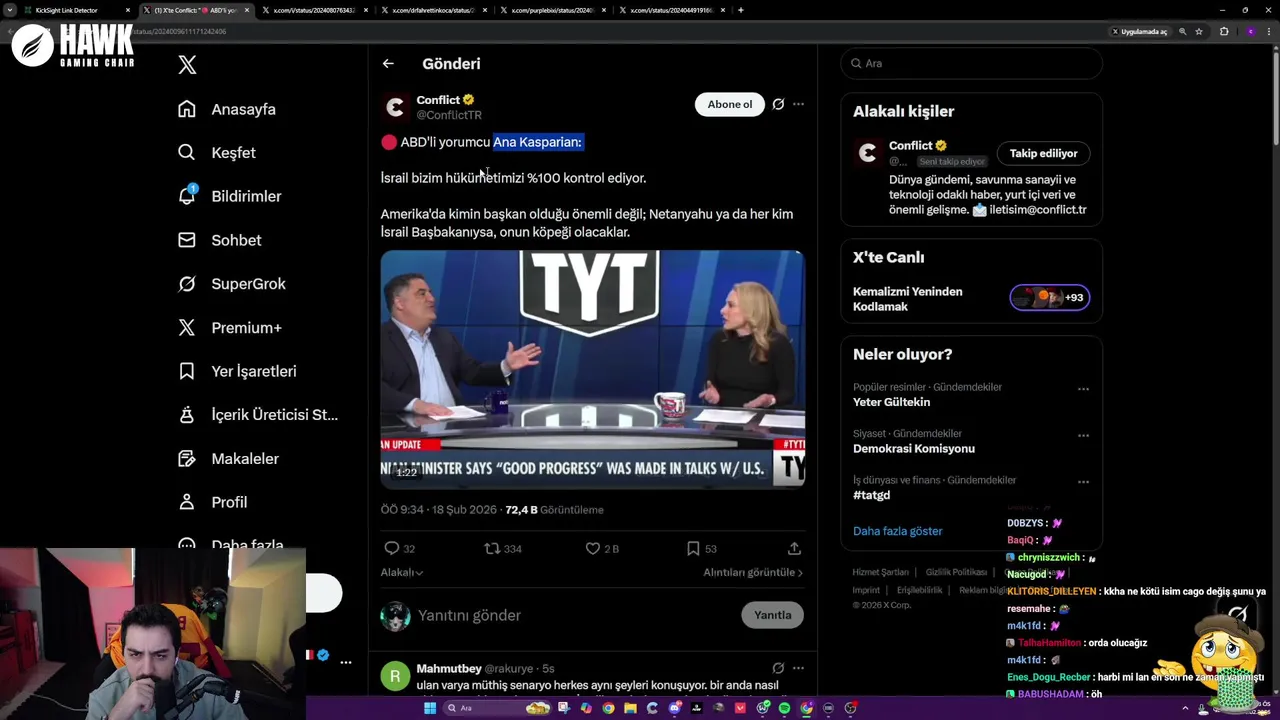
Task: Click the back arrow beside Gönderi
Action: click(388, 64)
